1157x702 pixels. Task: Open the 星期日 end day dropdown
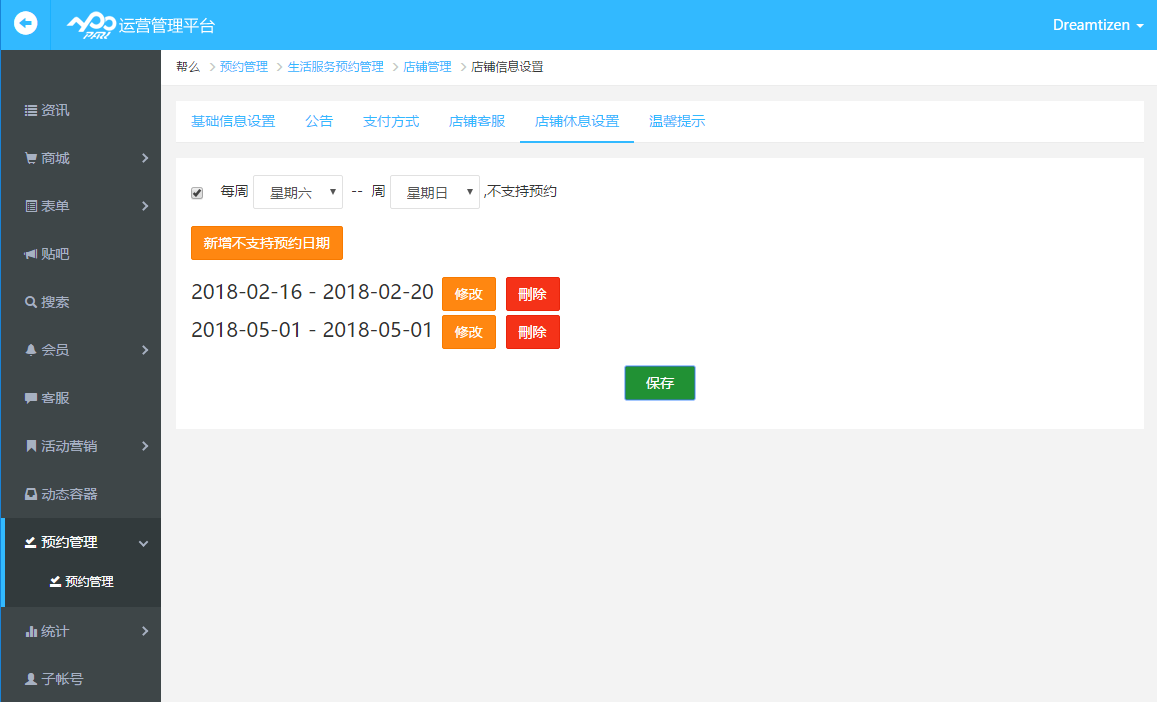tap(435, 192)
